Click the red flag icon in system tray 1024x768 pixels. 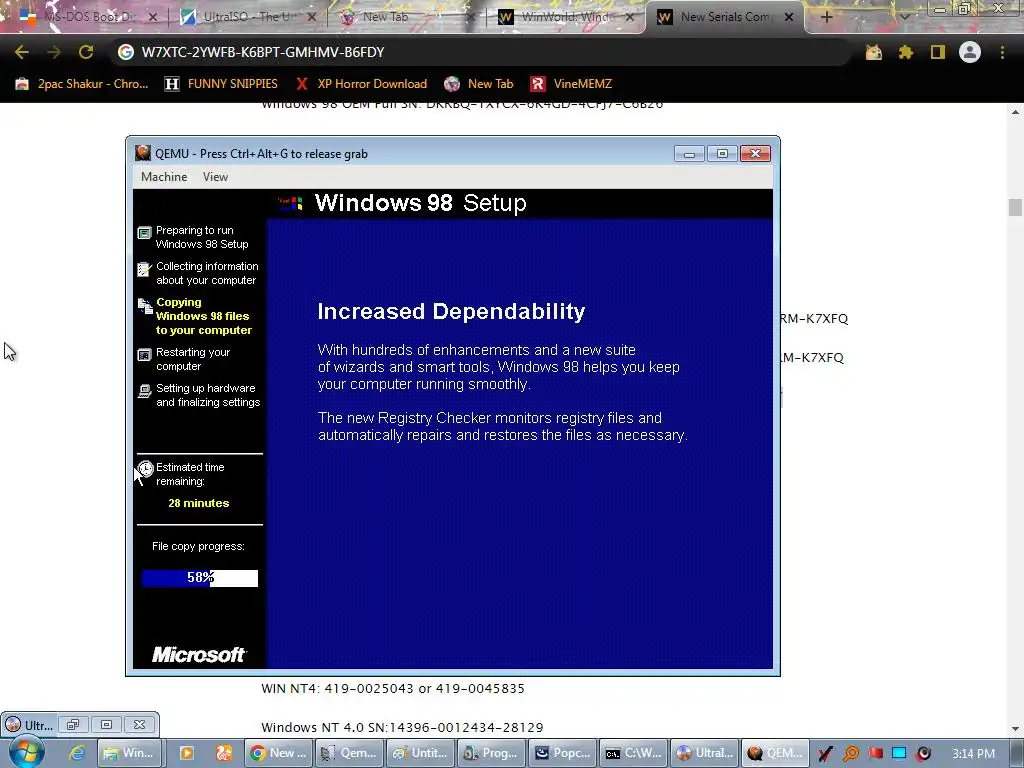[x=875, y=754]
